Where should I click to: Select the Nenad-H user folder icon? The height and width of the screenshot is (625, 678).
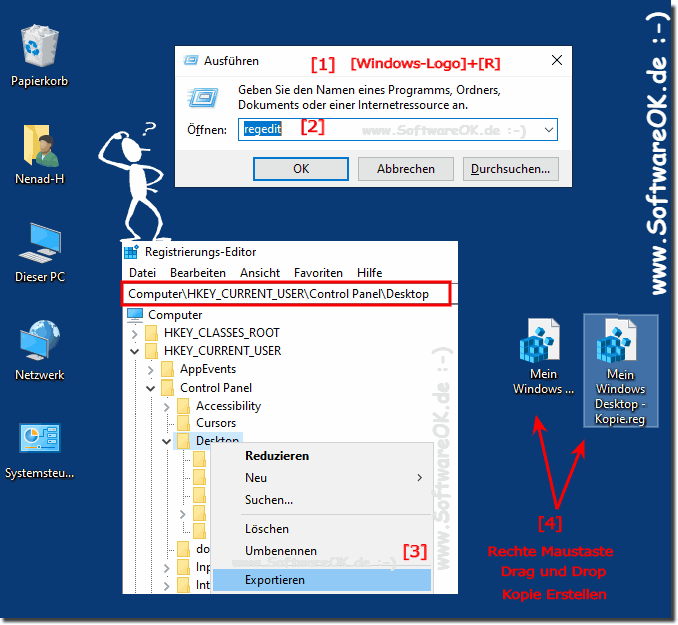[x=39, y=146]
